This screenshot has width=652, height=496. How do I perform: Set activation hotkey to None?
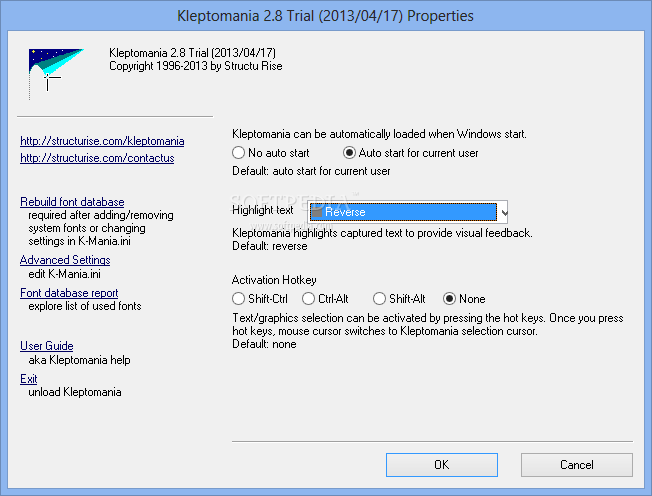[x=464, y=299]
